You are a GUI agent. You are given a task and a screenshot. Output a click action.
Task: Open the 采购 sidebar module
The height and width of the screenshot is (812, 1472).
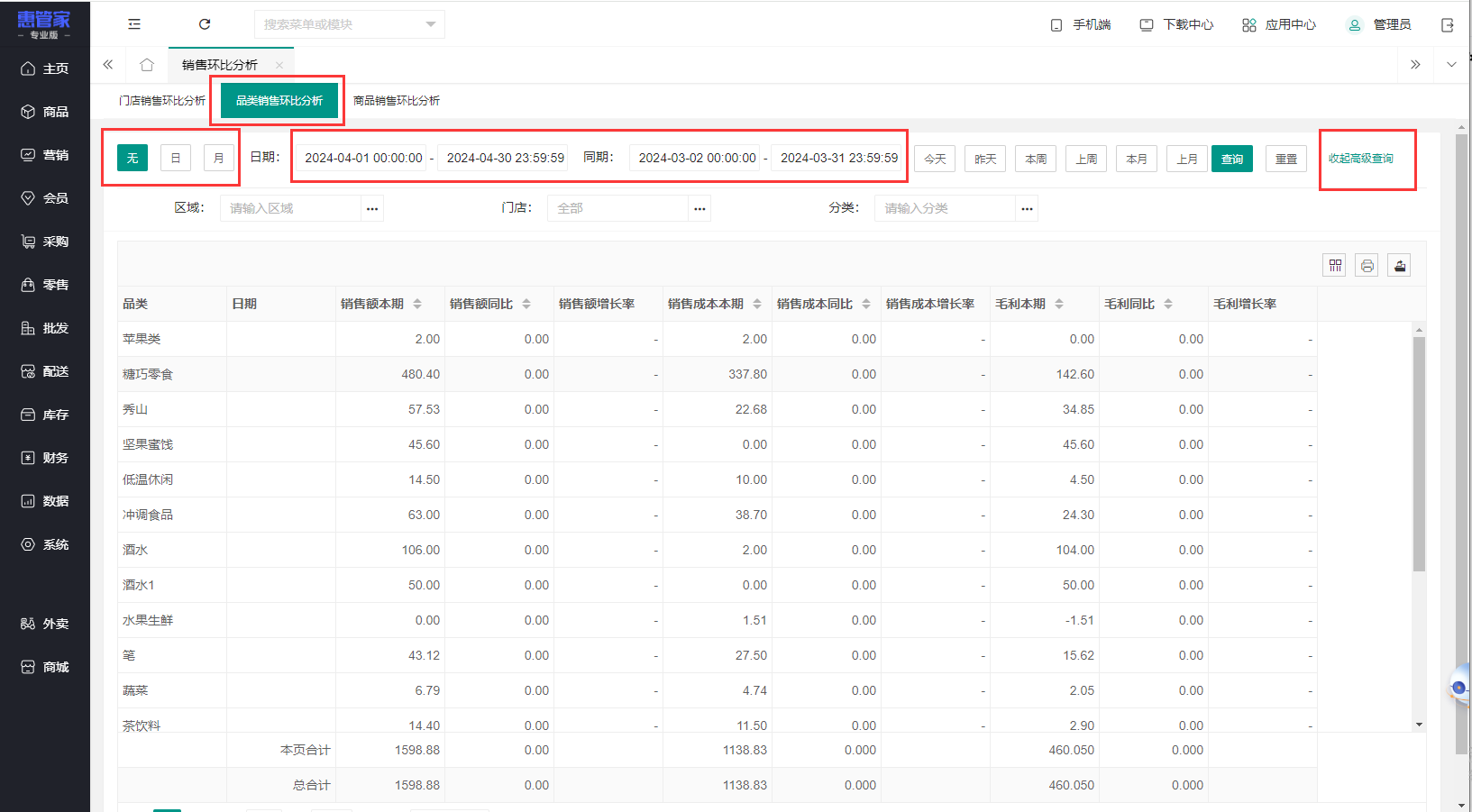tap(45, 242)
